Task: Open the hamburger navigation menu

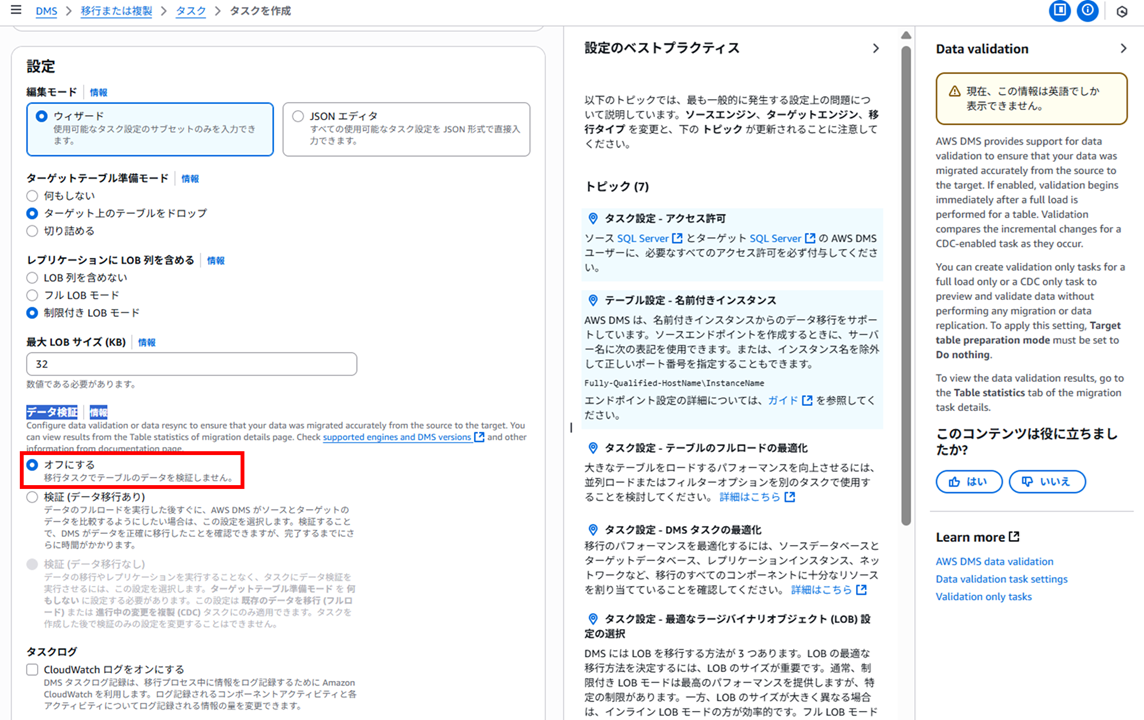Action: click(16, 10)
